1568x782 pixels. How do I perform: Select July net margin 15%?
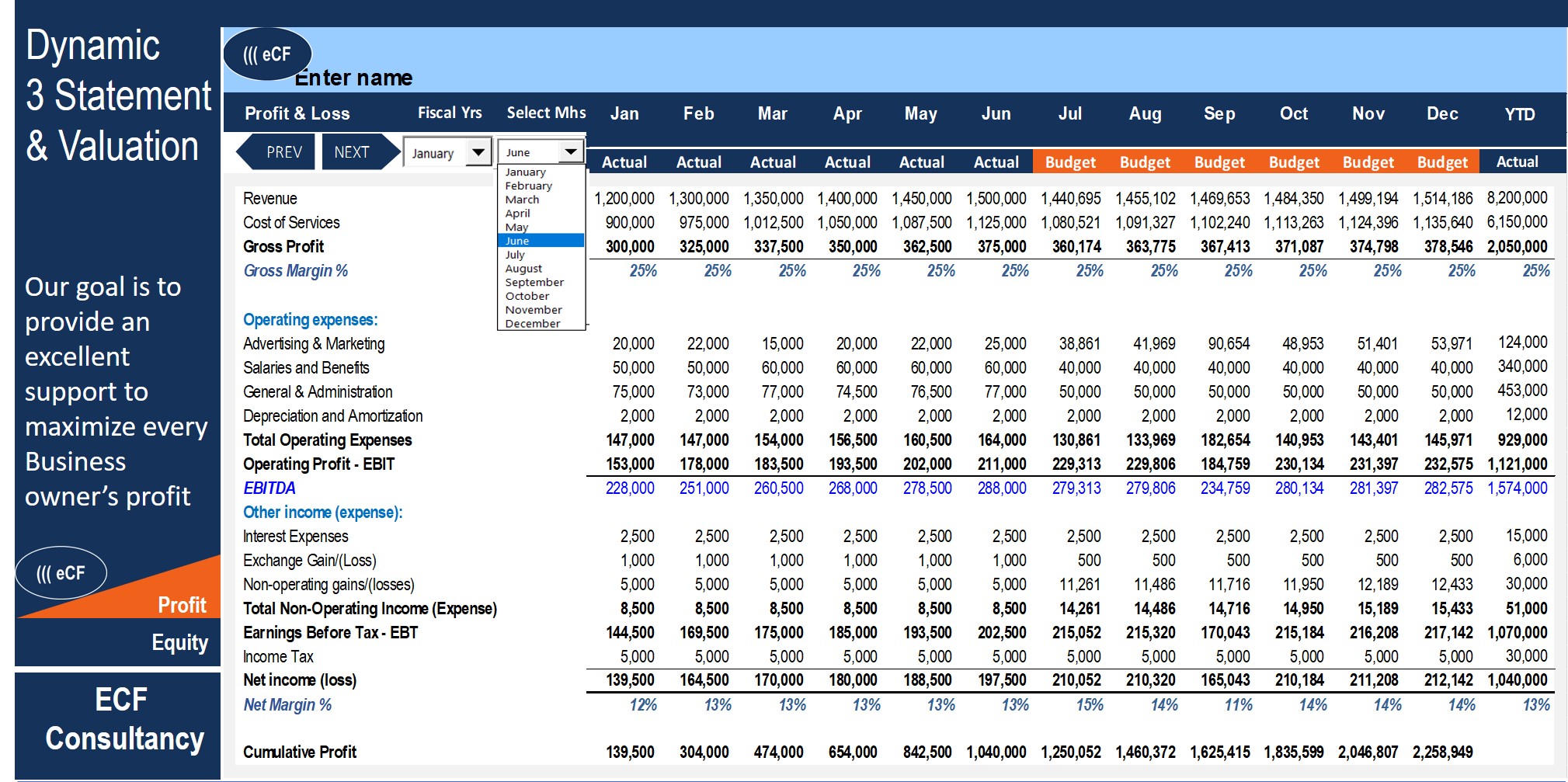[1090, 705]
